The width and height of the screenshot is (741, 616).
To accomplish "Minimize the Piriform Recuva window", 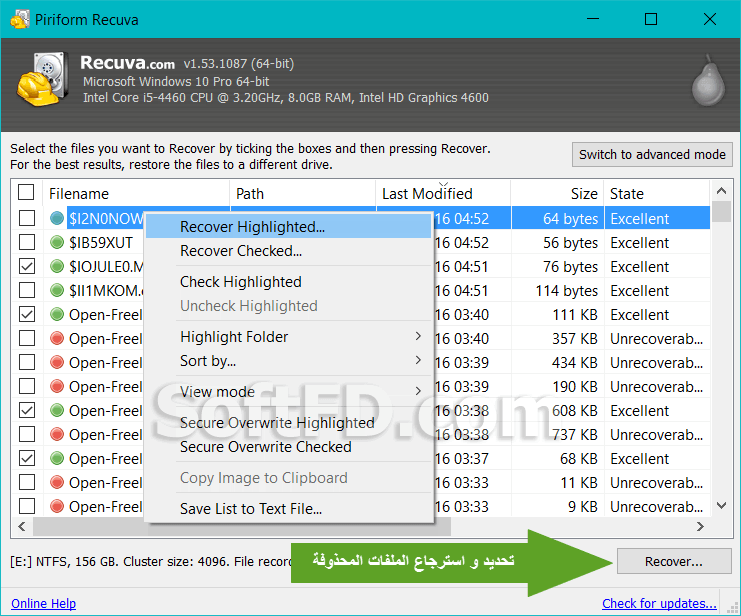I will tap(593, 19).
